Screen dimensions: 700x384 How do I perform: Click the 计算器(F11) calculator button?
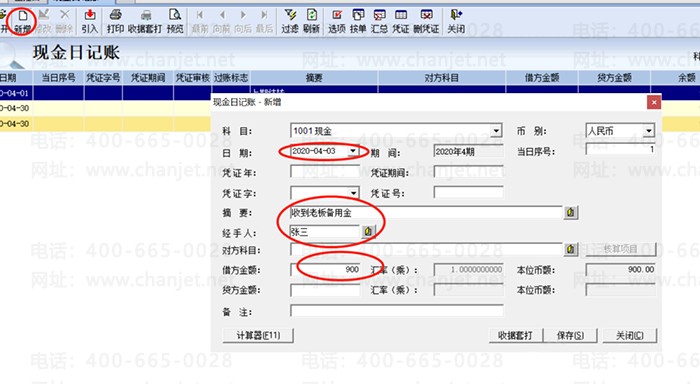258,335
